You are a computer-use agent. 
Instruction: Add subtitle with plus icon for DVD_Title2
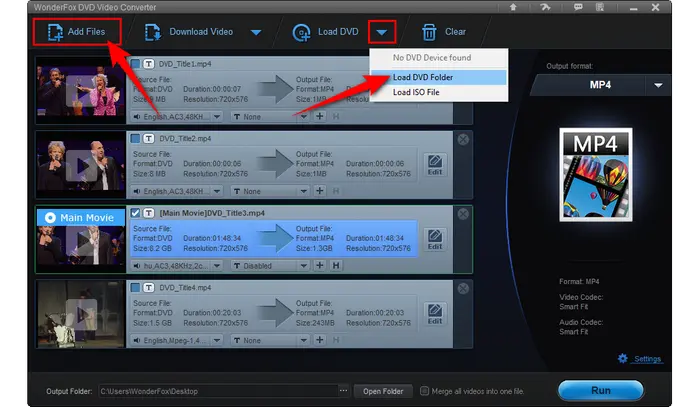320,191
